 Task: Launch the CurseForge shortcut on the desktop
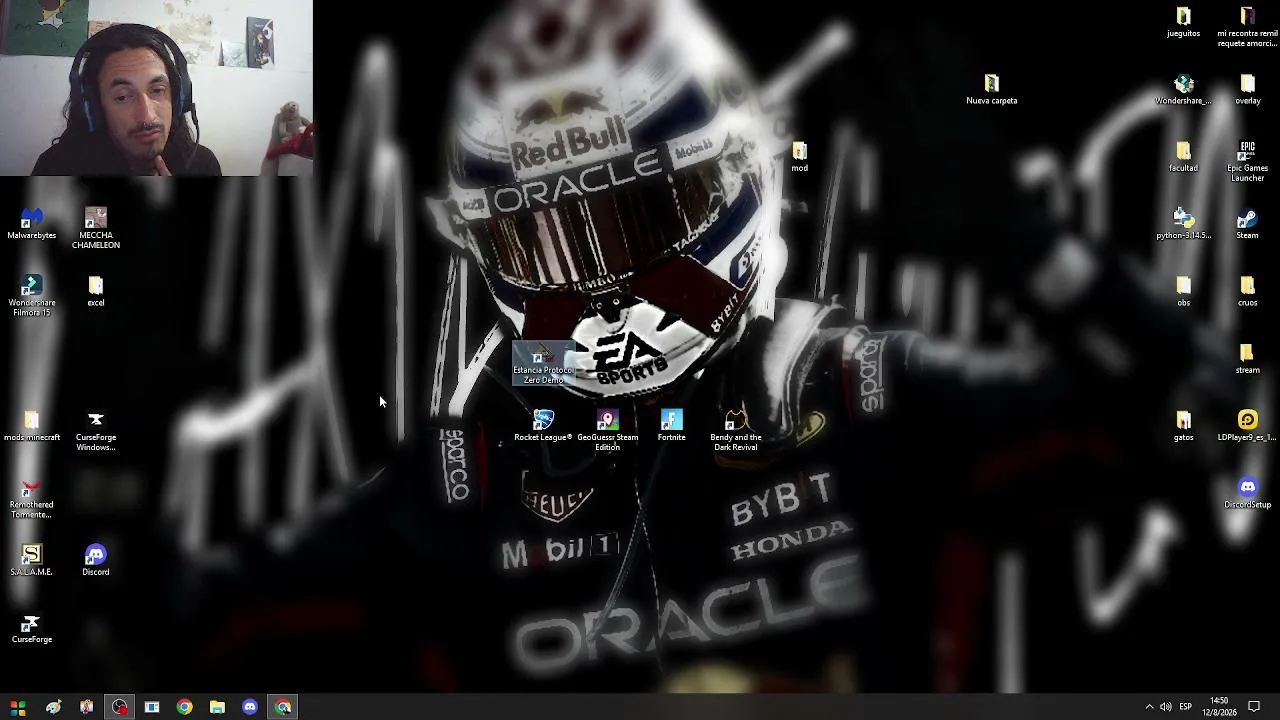coord(32,628)
